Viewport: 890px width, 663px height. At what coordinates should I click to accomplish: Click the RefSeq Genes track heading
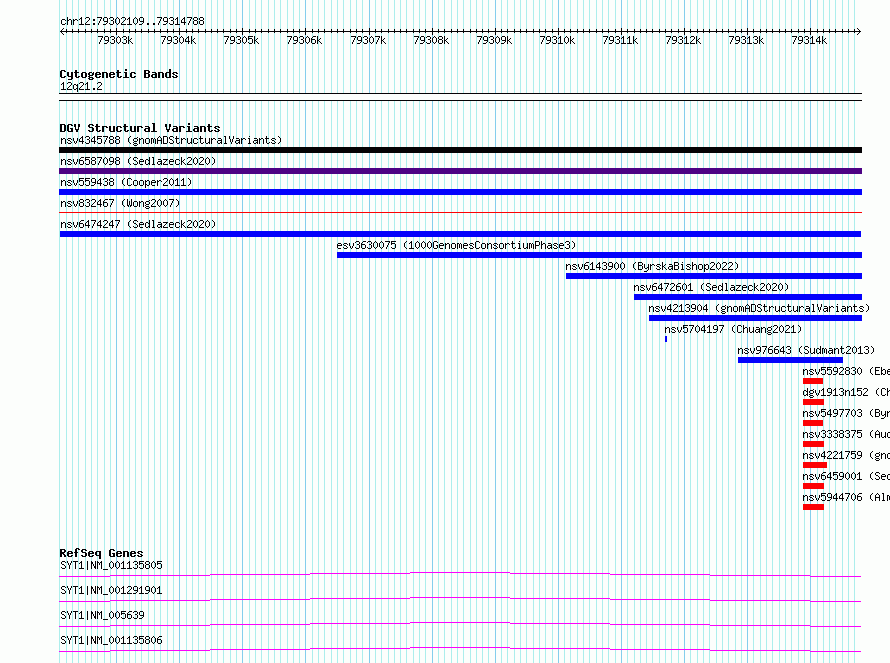[101, 553]
